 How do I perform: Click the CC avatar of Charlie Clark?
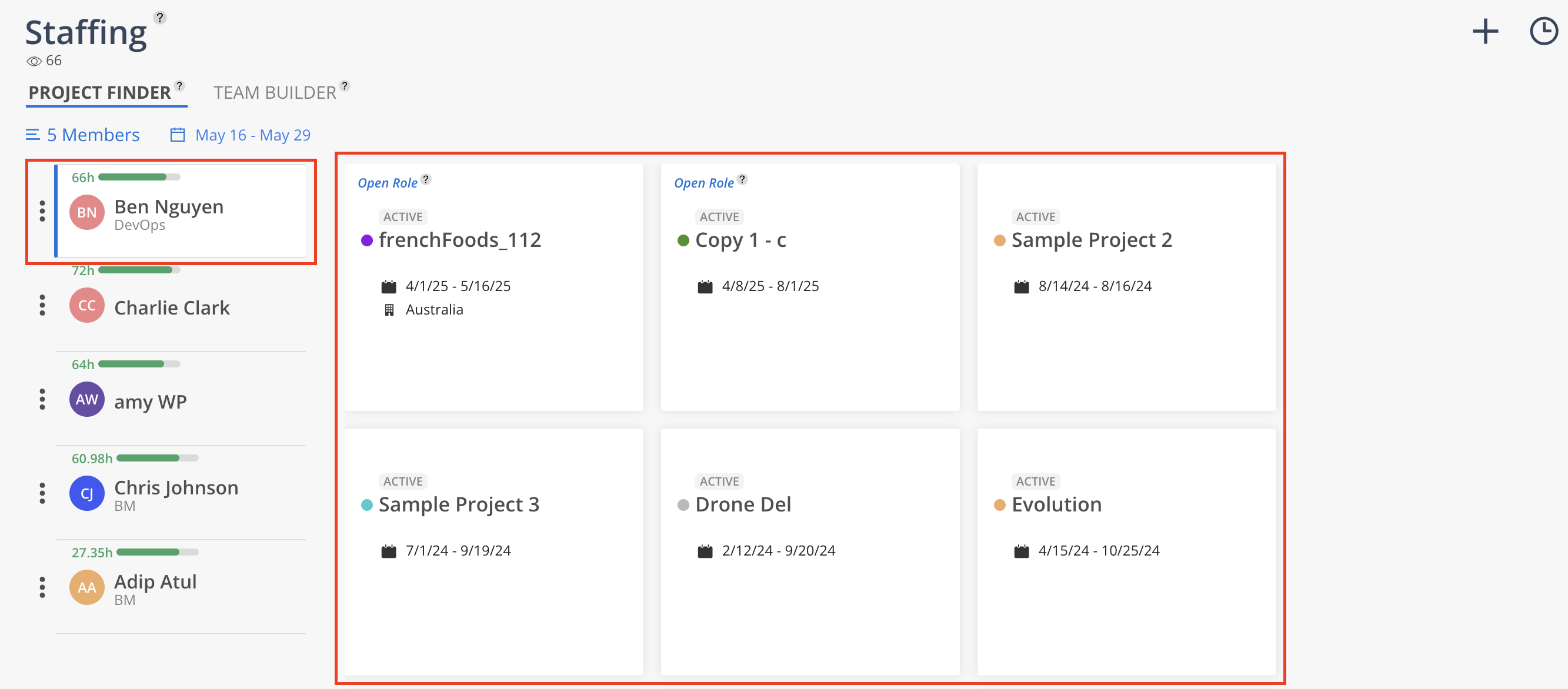87,306
